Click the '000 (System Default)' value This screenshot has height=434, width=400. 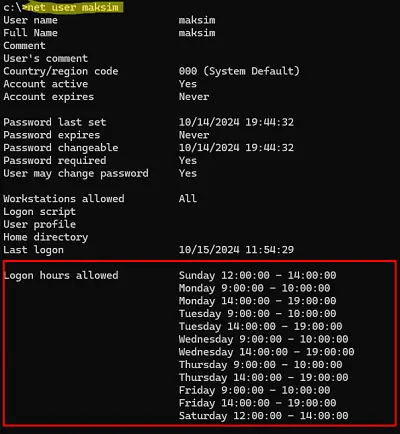click(x=239, y=71)
